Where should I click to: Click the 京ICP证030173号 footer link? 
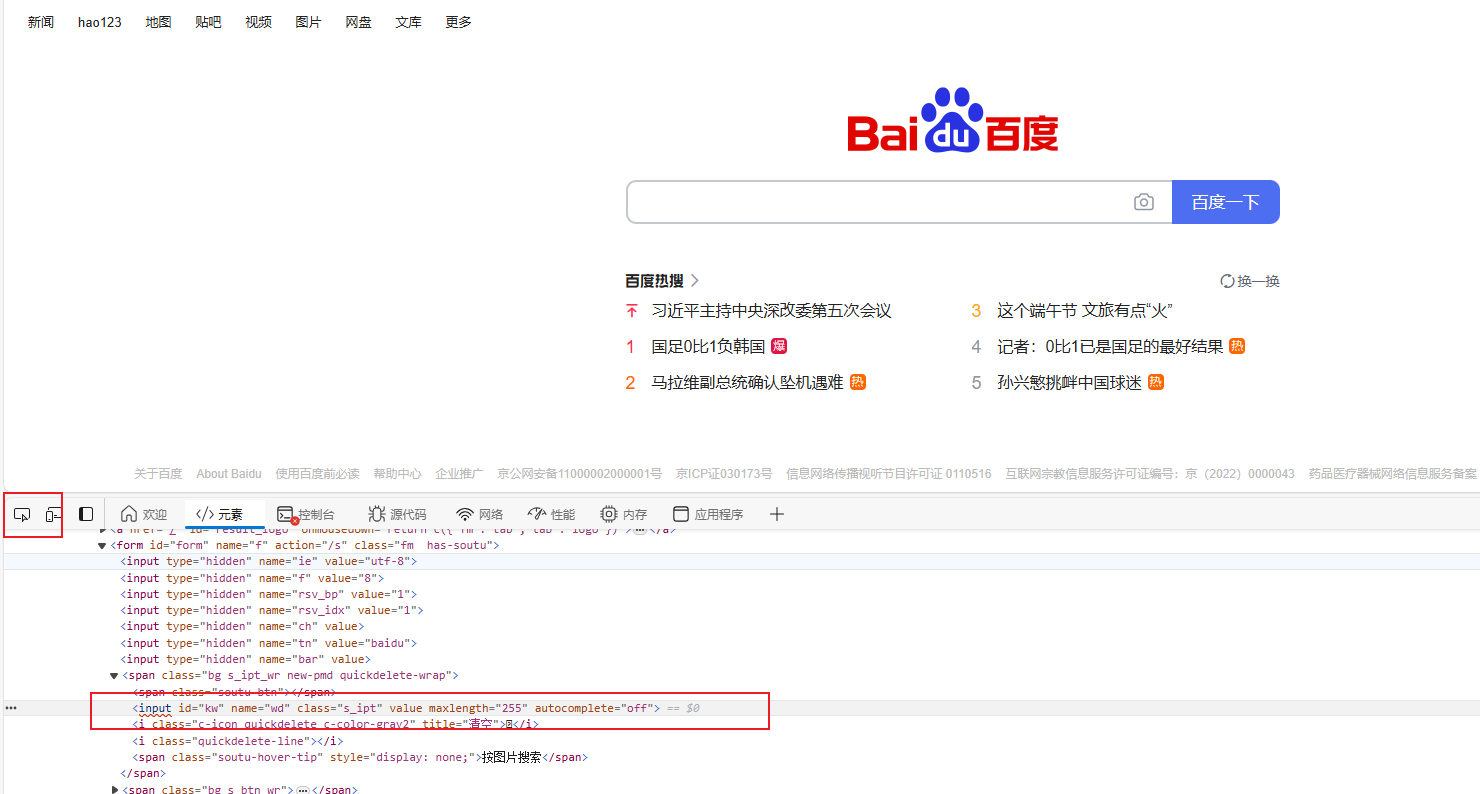724,474
